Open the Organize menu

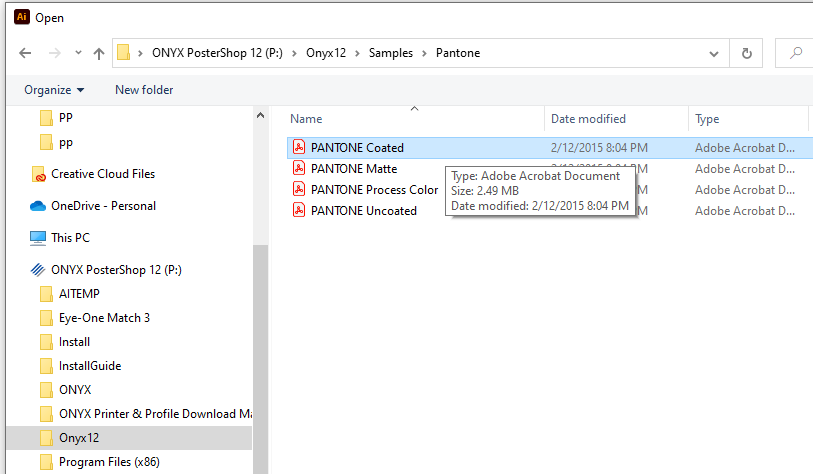pyautogui.click(x=54, y=90)
